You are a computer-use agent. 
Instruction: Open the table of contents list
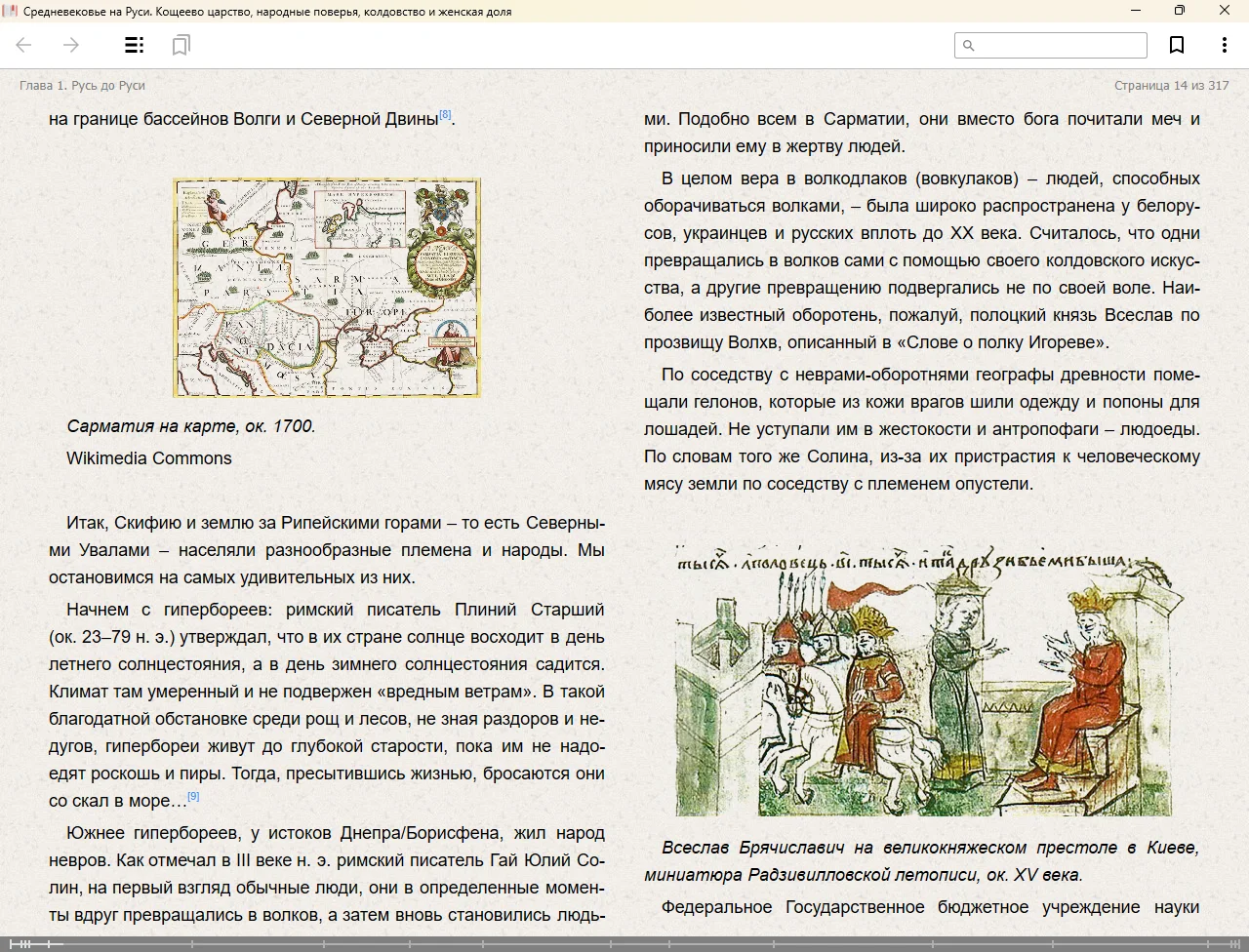(135, 45)
